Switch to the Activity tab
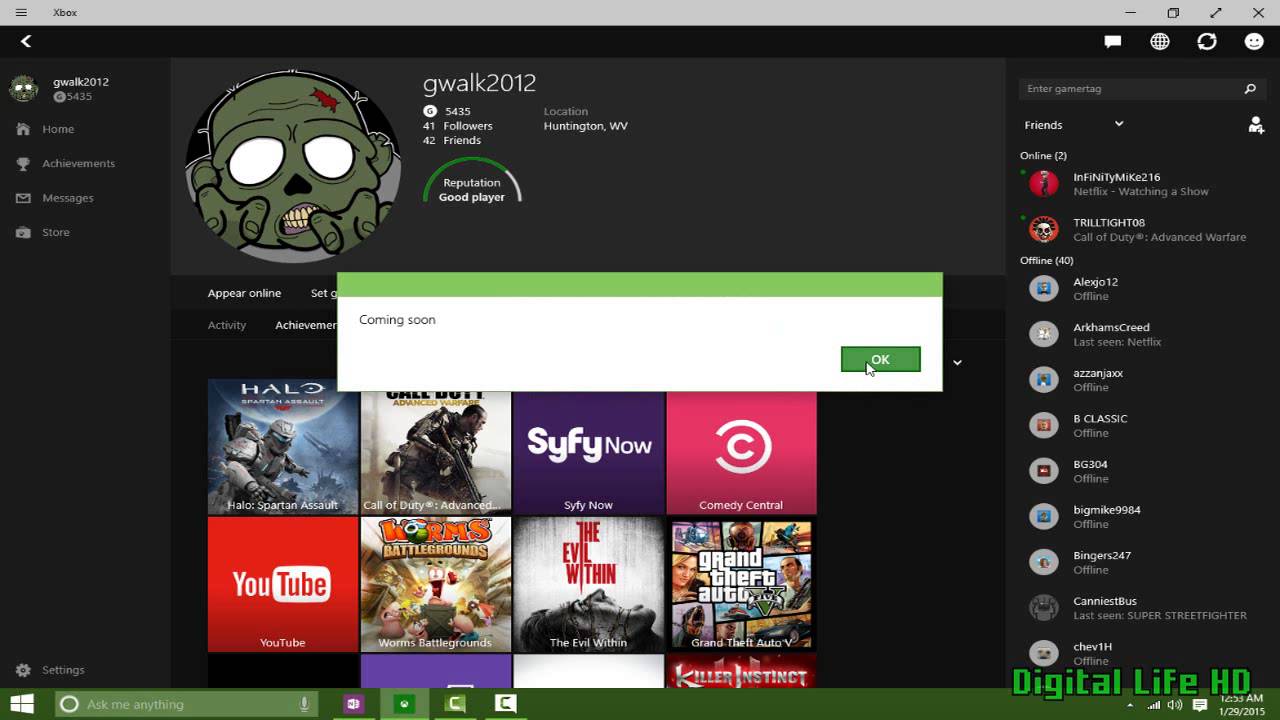Screen dimensions: 1280x720 tap(227, 325)
